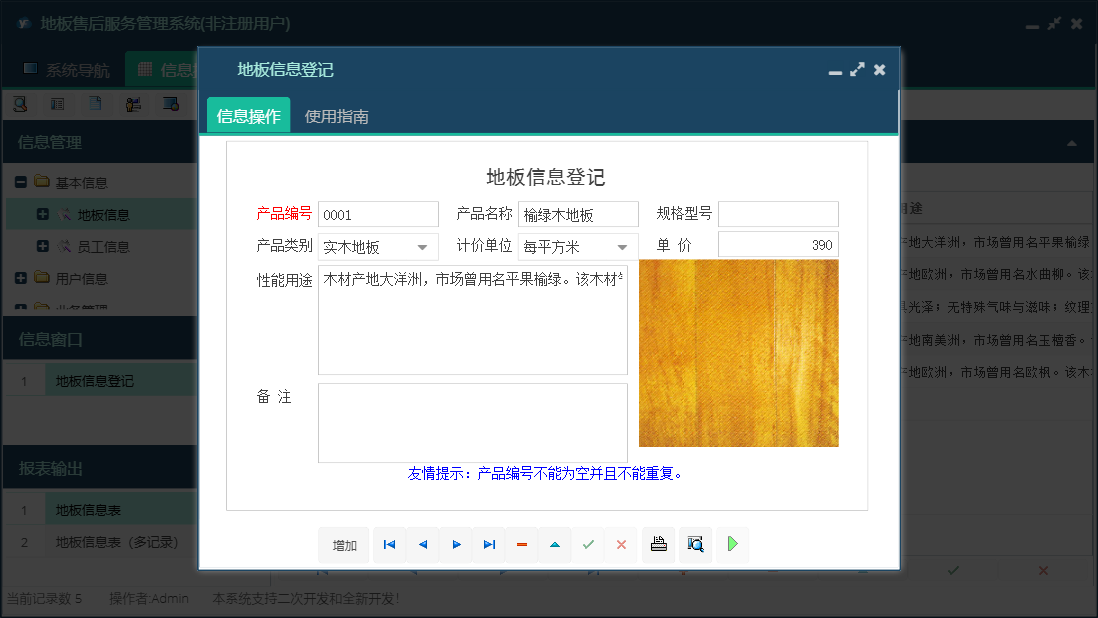Confirm changes with the green check icon
The width and height of the screenshot is (1098, 618).
[588, 545]
